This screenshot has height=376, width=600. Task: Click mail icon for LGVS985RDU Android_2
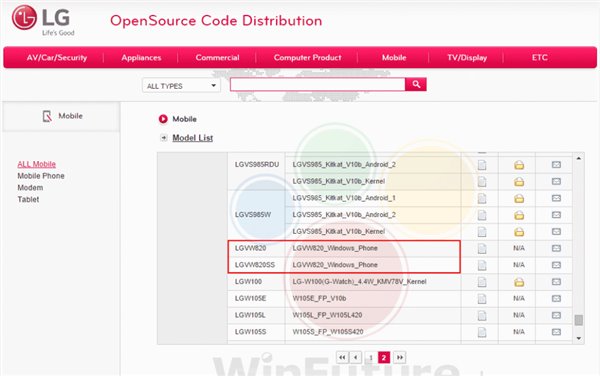(x=556, y=164)
